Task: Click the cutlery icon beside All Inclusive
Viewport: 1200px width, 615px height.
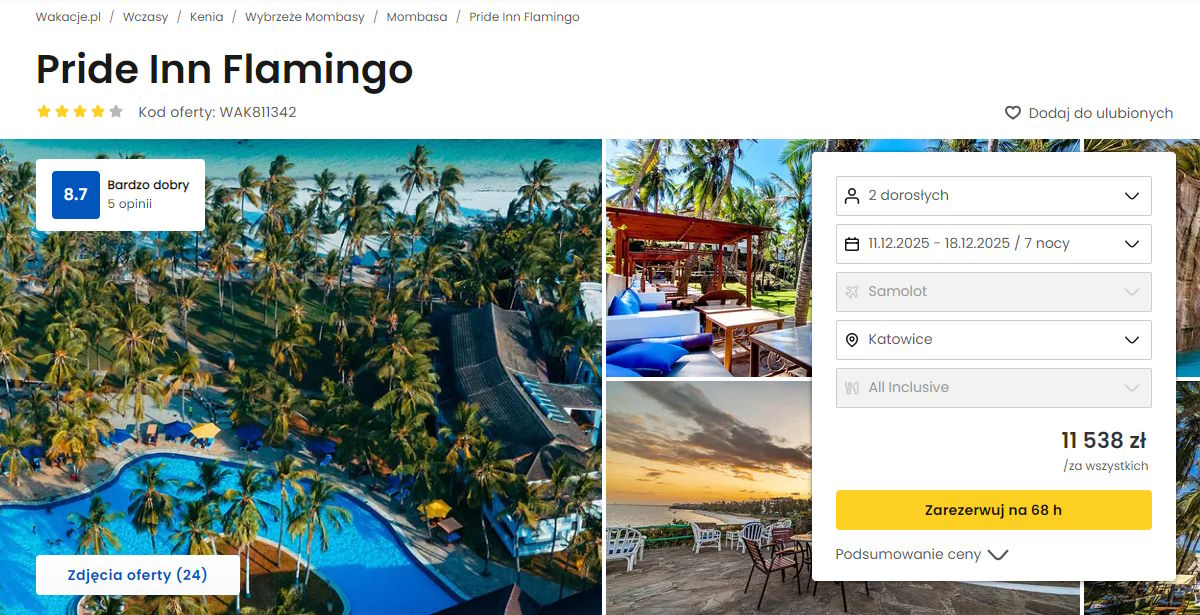Action: click(852, 388)
